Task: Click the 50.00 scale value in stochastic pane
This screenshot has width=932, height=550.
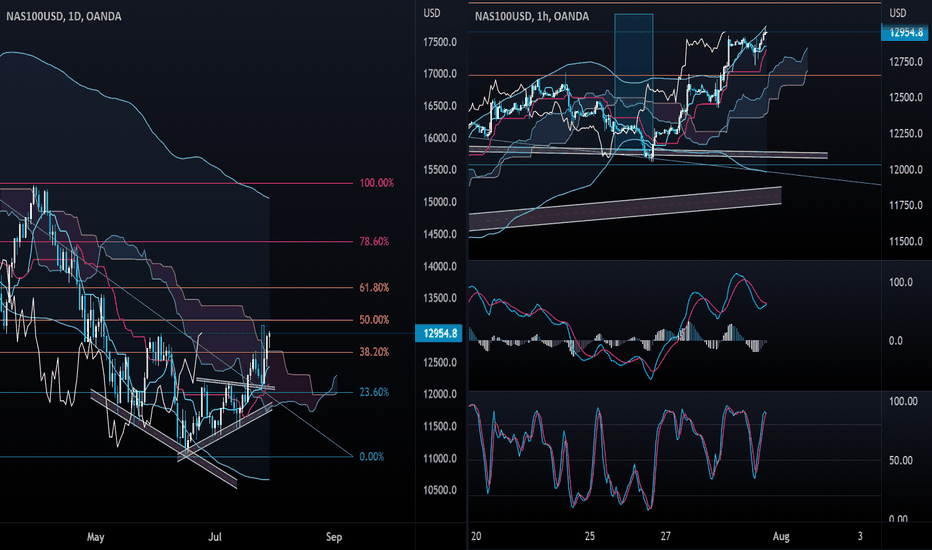Action: click(901, 461)
